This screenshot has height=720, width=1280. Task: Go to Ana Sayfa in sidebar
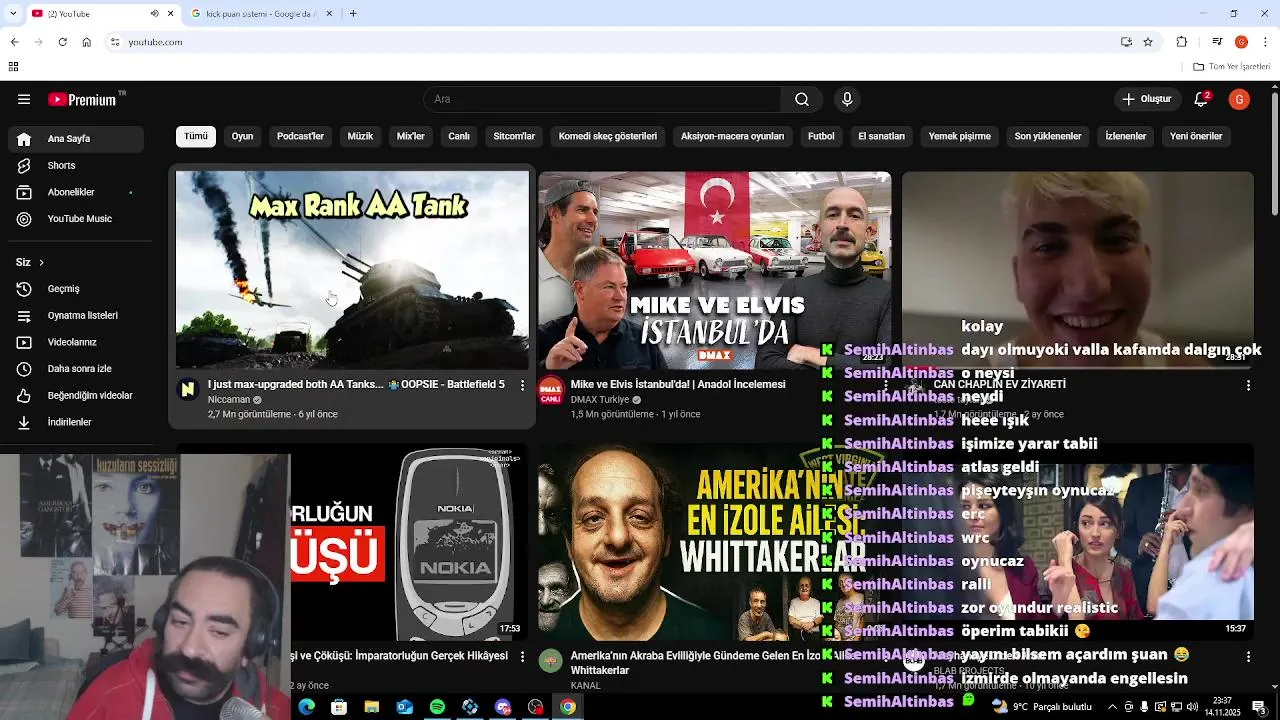coord(76,139)
